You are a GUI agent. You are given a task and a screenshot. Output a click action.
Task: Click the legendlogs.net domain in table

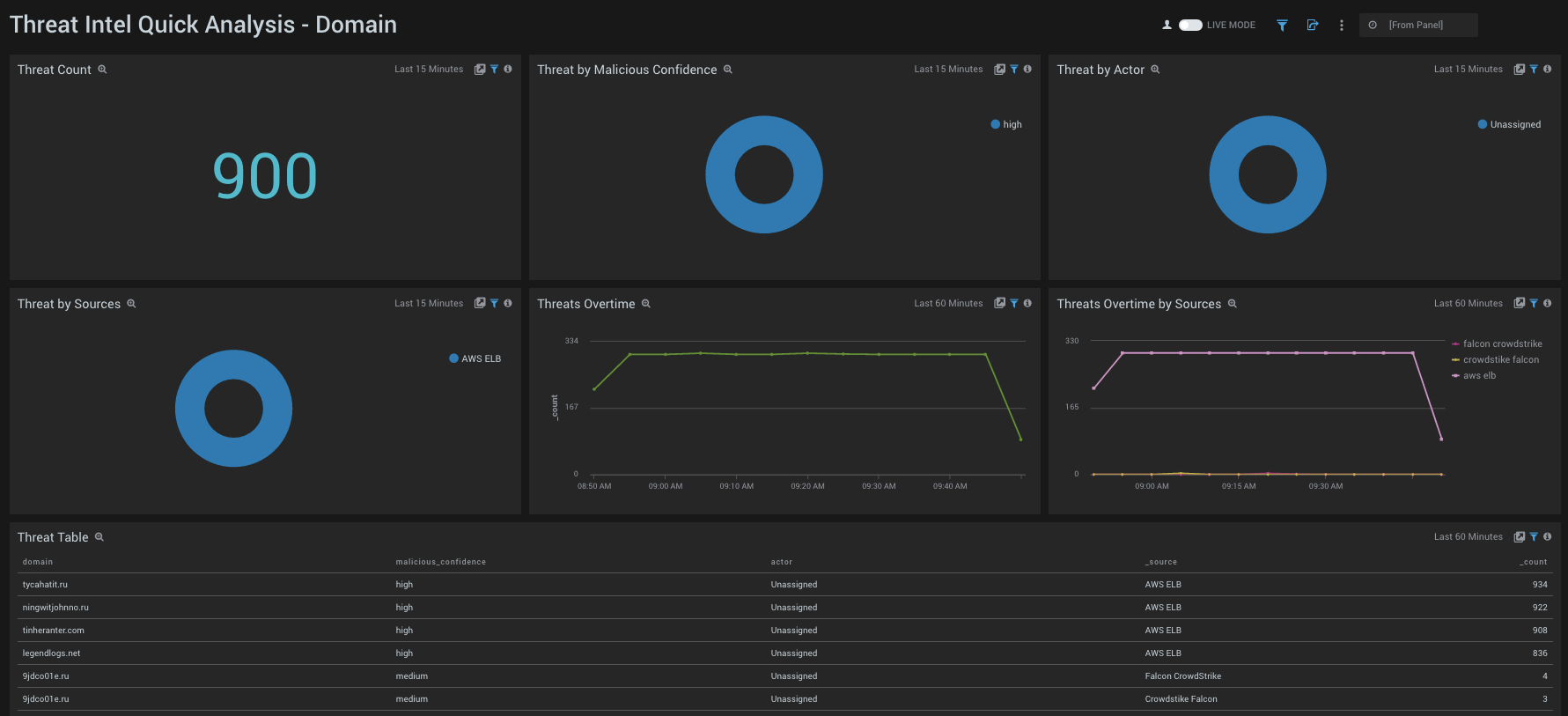(x=51, y=653)
